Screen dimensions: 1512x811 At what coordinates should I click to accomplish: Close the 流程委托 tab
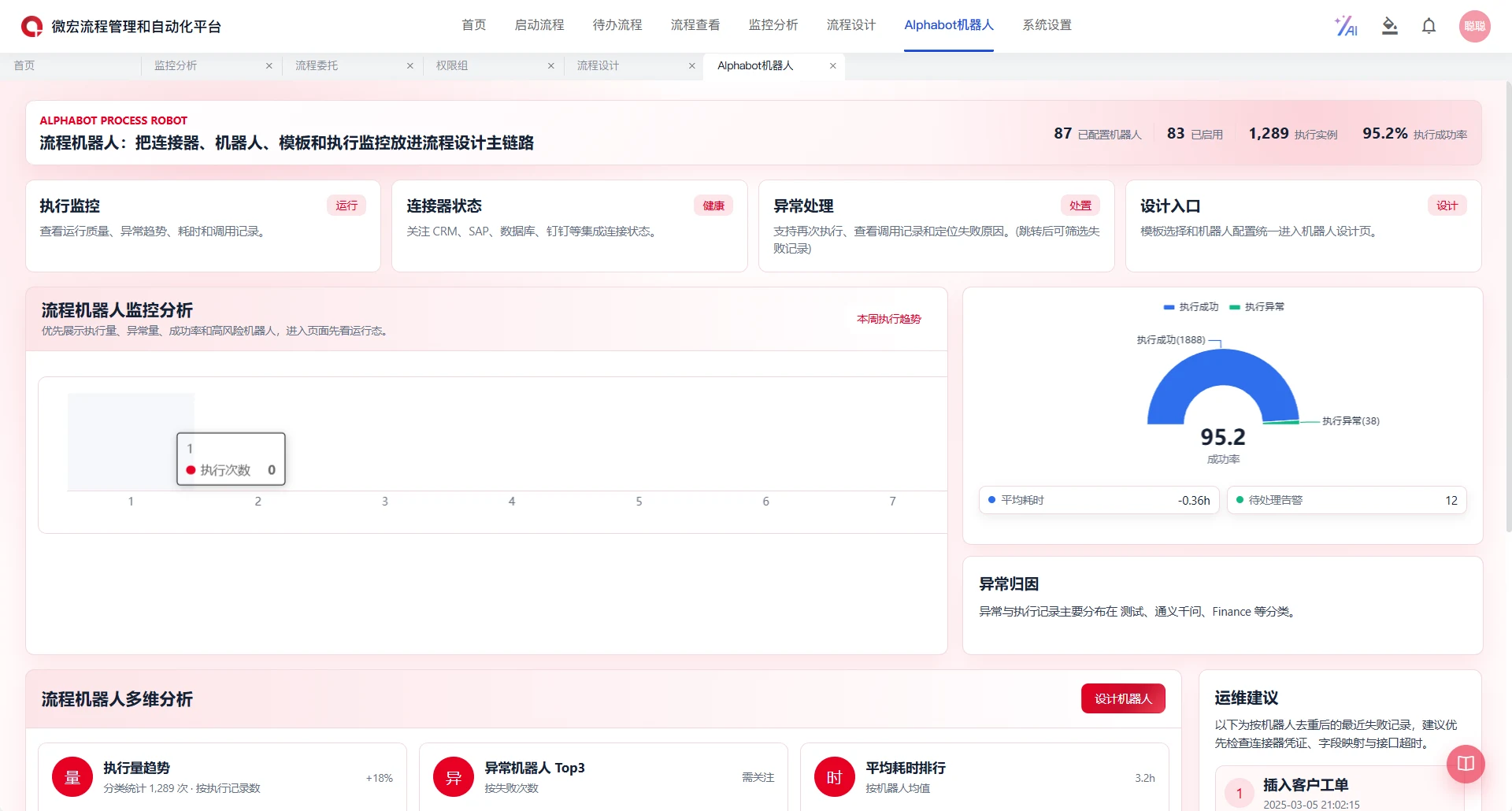pos(410,66)
